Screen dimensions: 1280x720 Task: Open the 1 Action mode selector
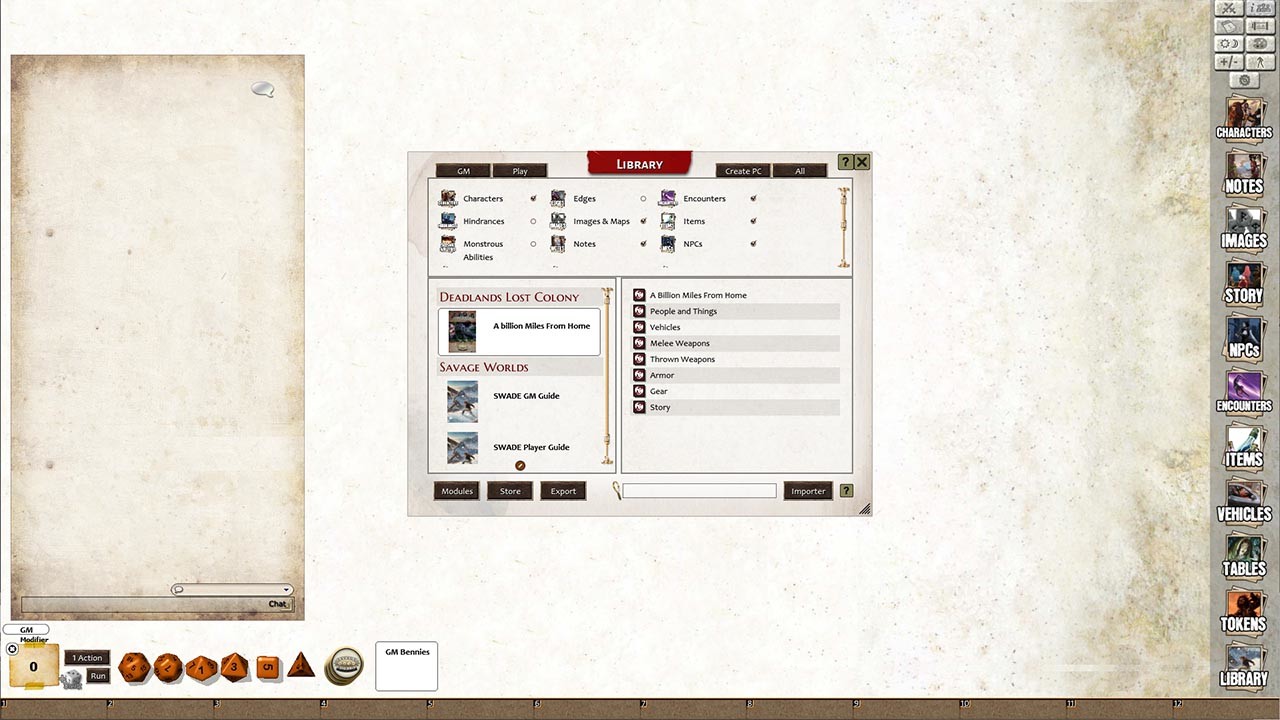tap(86, 657)
